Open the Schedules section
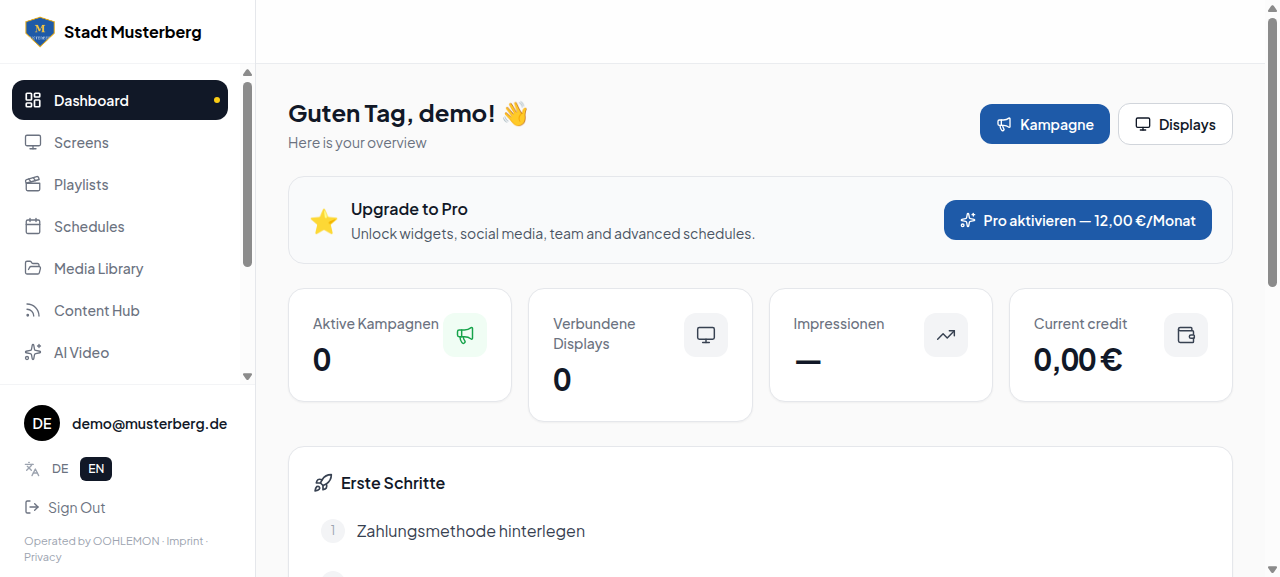The height and width of the screenshot is (577, 1280). (x=120, y=226)
